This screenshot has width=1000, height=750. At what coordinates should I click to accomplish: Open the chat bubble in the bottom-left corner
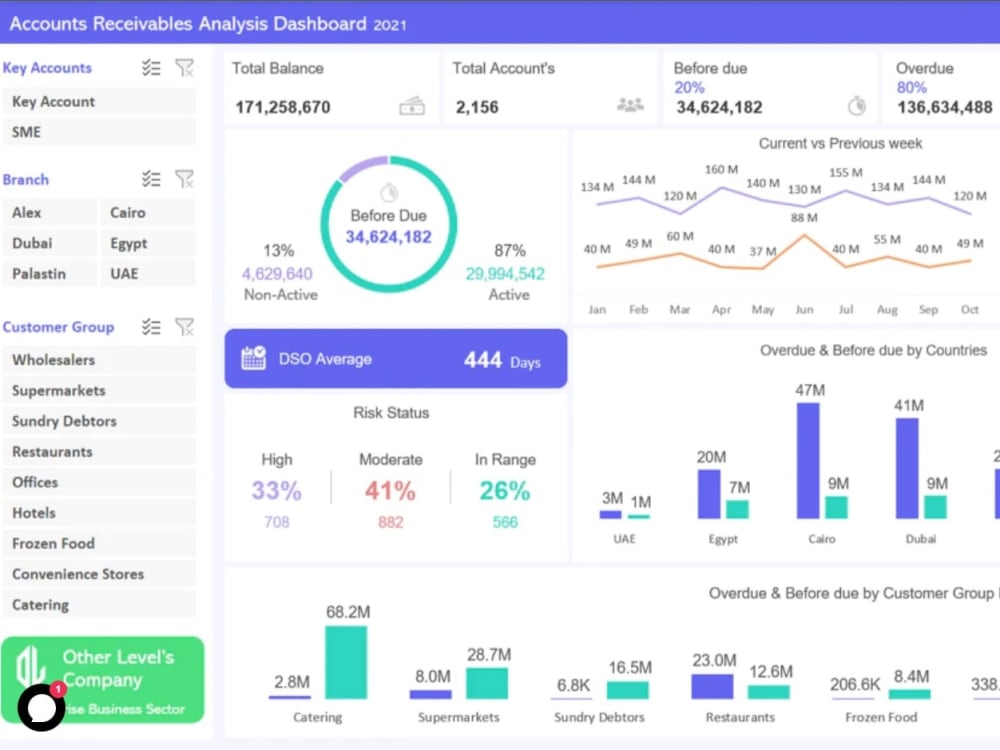click(40, 706)
